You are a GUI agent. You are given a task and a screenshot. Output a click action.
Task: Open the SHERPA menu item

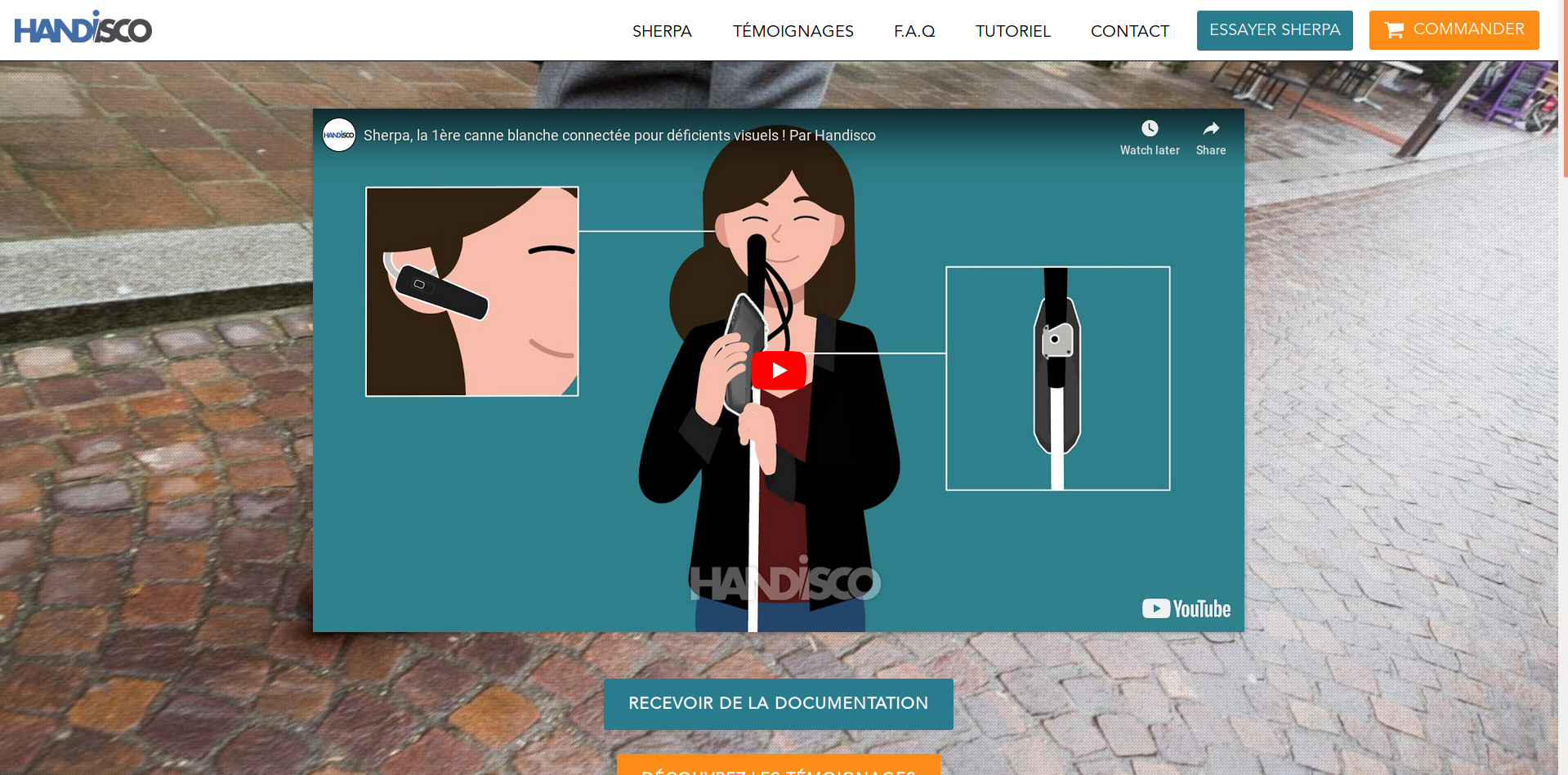662,31
